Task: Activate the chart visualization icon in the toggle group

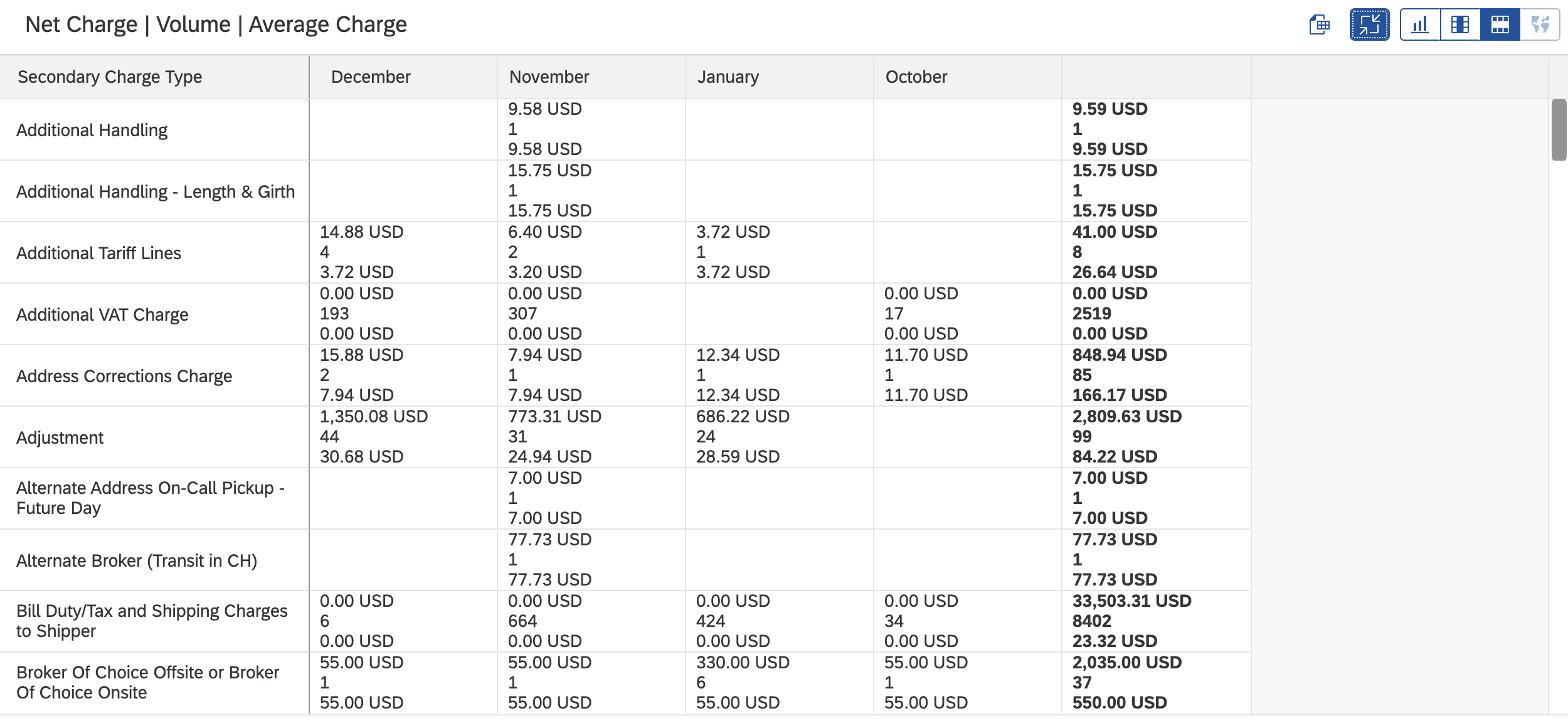Action: point(1421,25)
